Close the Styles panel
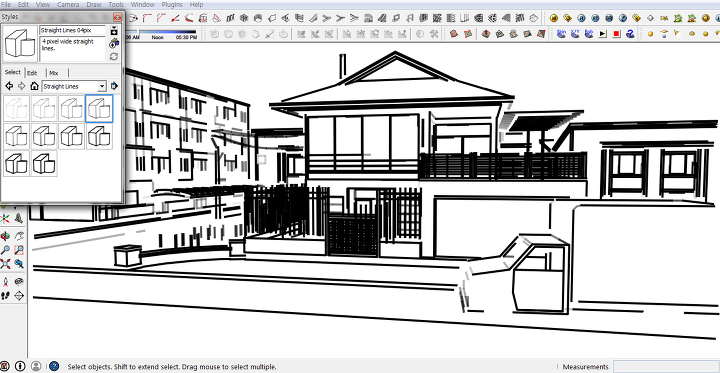Image resolution: width=720 pixels, height=373 pixels. [x=117, y=17]
